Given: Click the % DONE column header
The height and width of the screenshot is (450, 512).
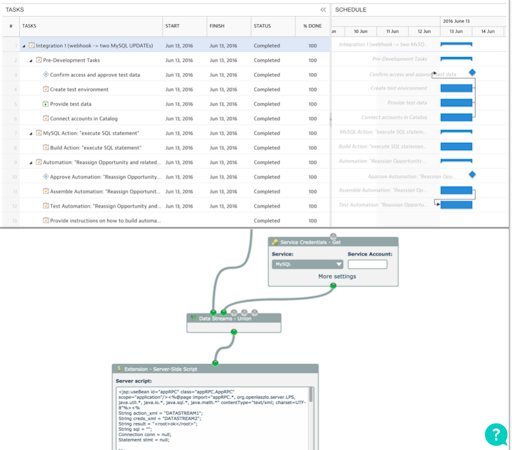Looking at the screenshot, I should (x=312, y=26).
